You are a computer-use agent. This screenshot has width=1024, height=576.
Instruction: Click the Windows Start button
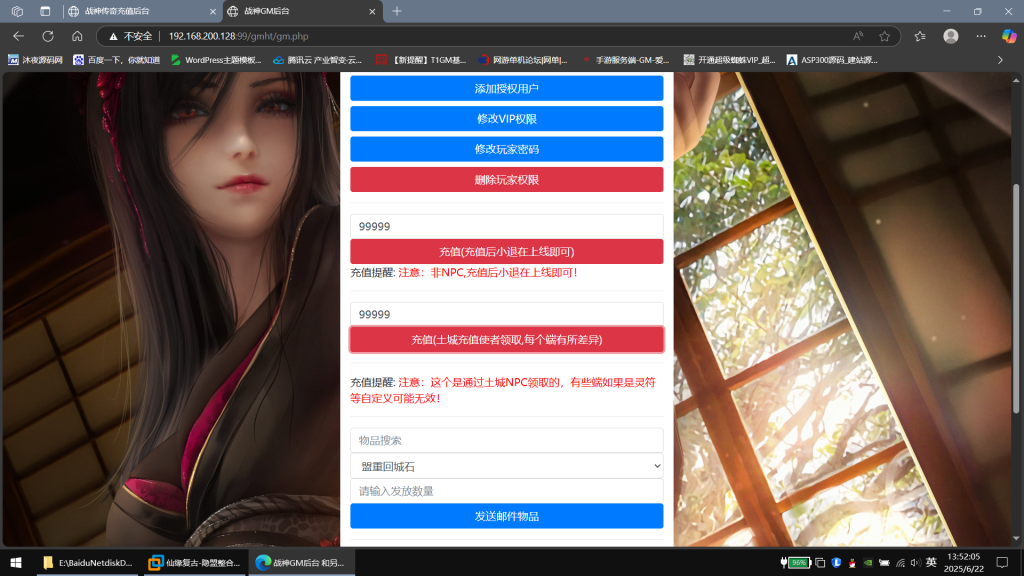[x=15, y=563]
